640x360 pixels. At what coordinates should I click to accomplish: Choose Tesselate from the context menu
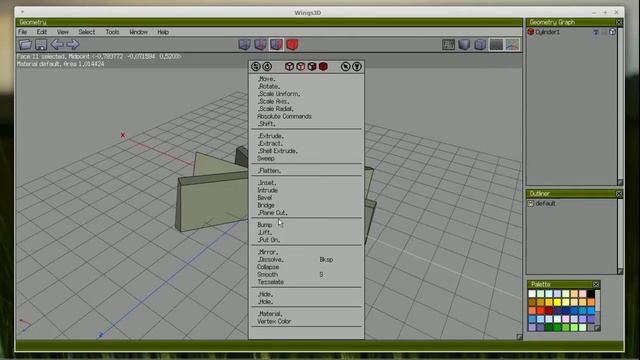(271, 282)
